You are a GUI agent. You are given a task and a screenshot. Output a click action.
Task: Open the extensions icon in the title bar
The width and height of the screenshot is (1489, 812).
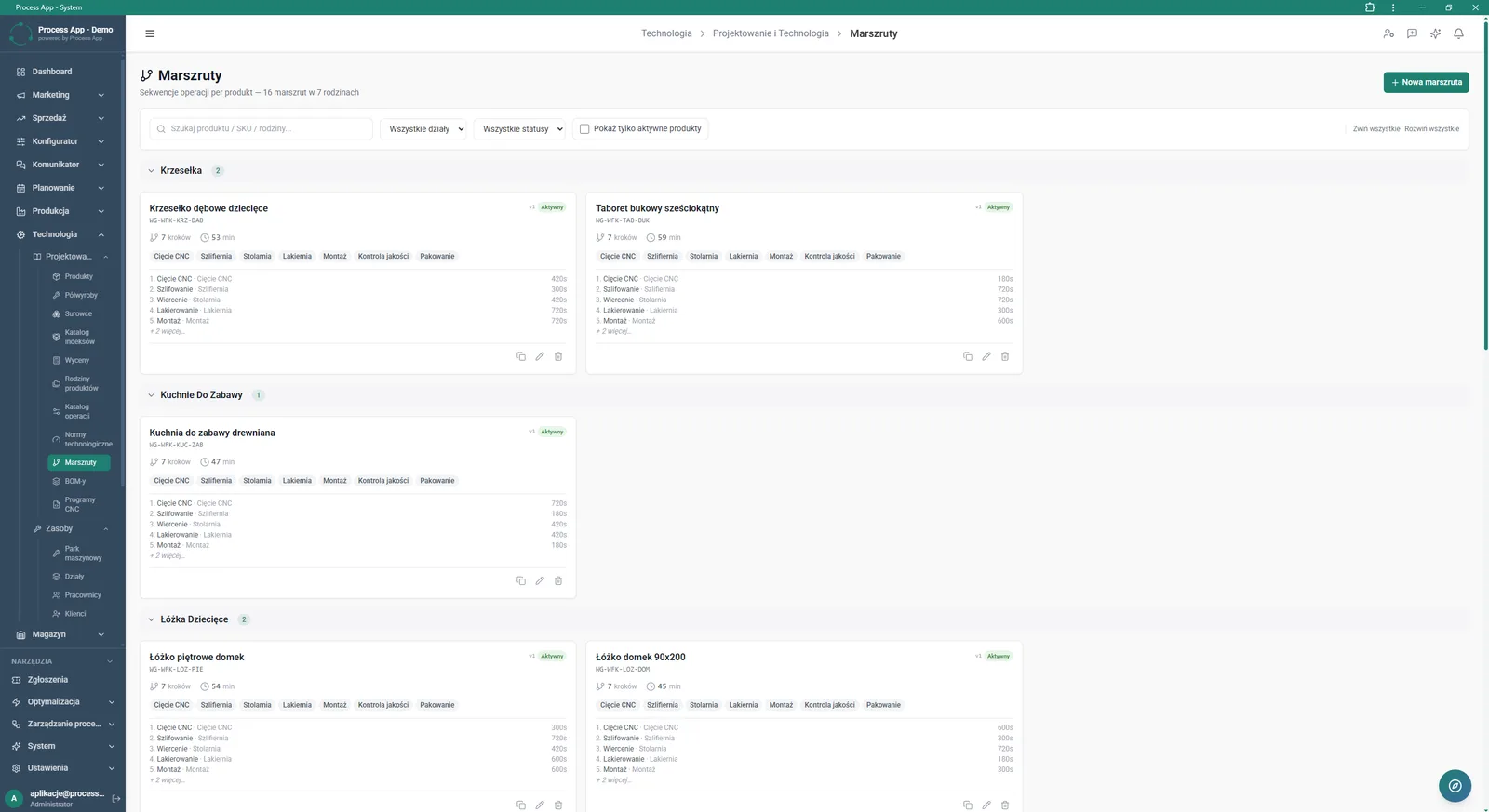(x=1370, y=7)
